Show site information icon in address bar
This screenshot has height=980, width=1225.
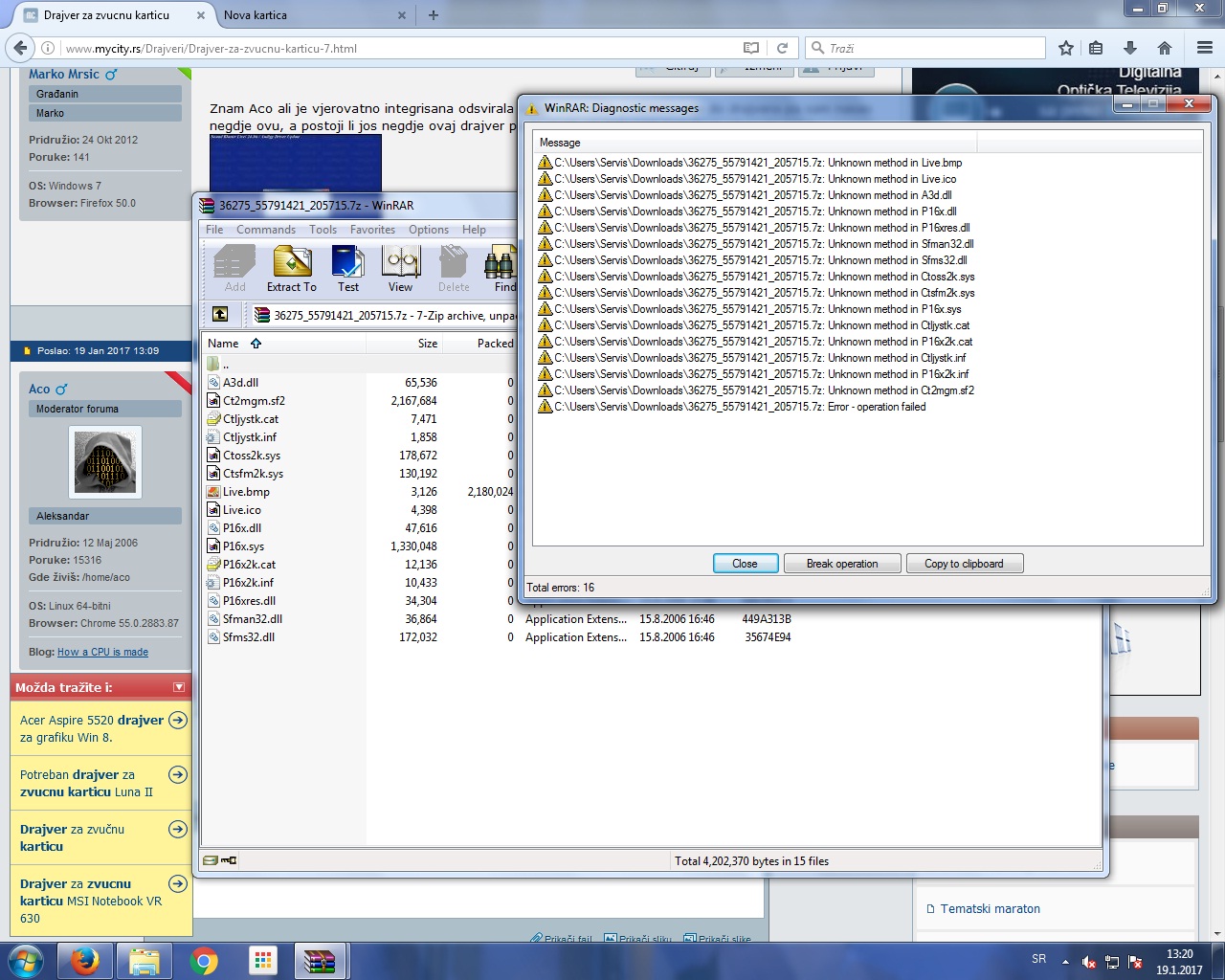48,48
